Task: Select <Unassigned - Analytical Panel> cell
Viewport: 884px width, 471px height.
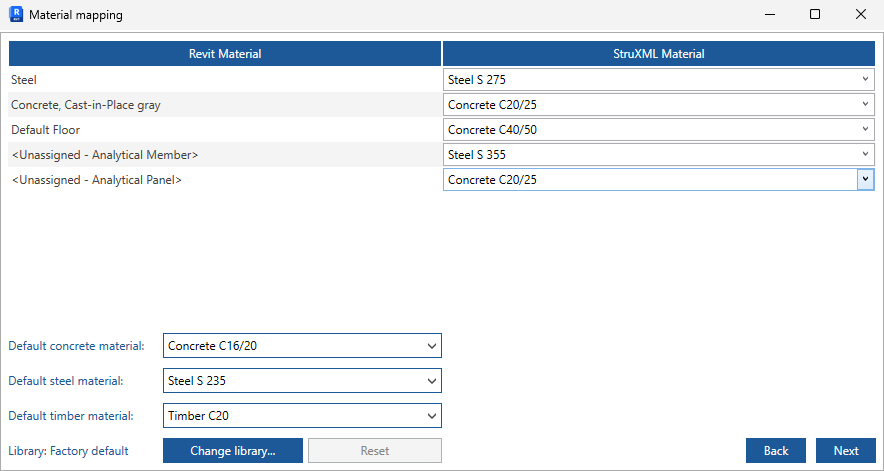Action: [x=225, y=180]
